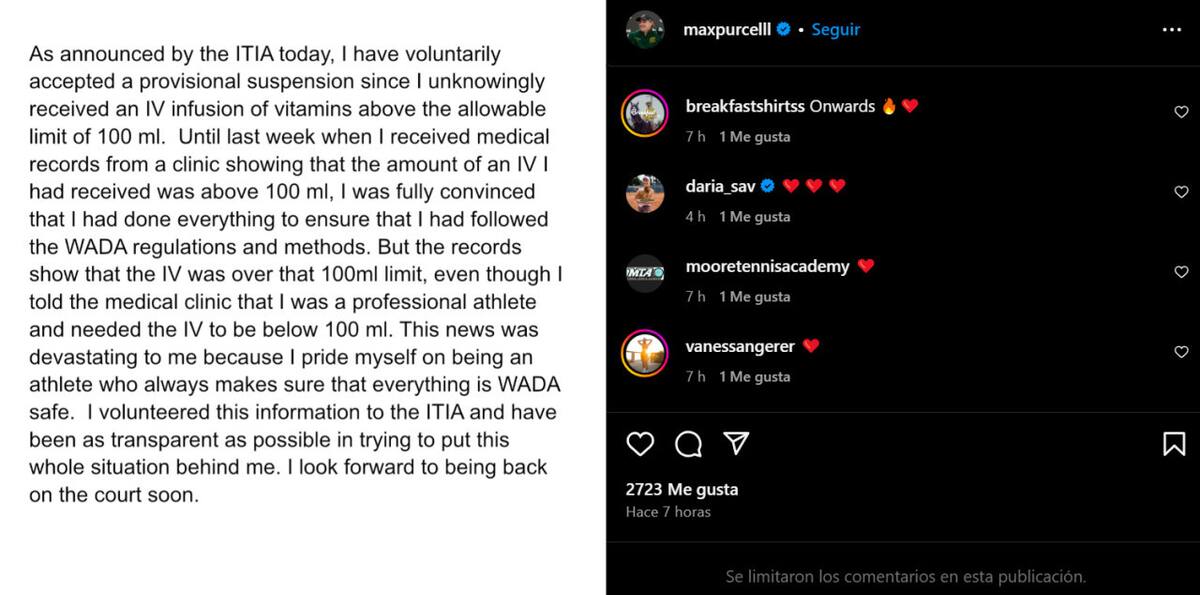This screenshot has height=595, width=1200.
Task: Like the post using the heart icon
Action: pyautogui.click(x=640, y=443)
